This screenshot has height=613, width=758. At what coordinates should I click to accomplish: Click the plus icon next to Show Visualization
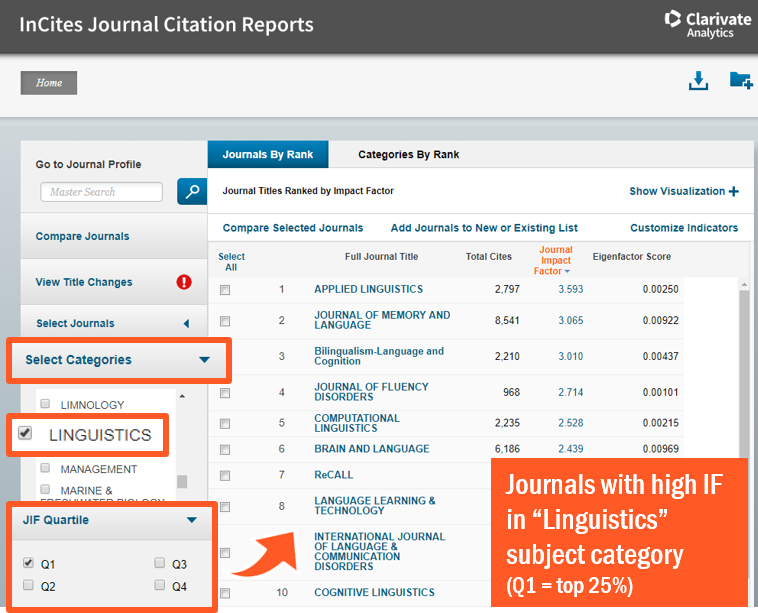pos(734,191)
